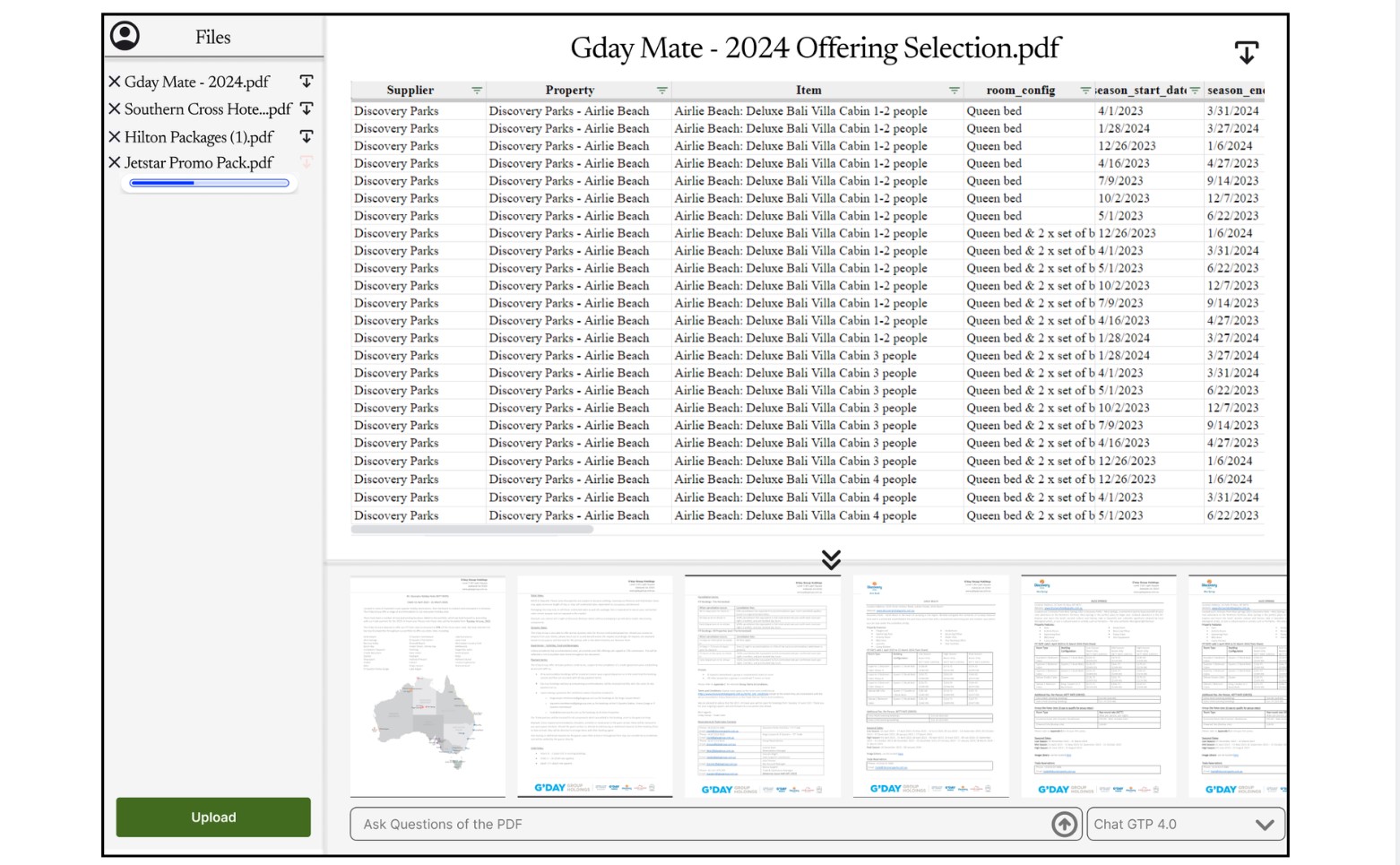Remove Hilton Packages (1).pdf file
Screen dimensions: 1400x865
(x=115, y=137)
